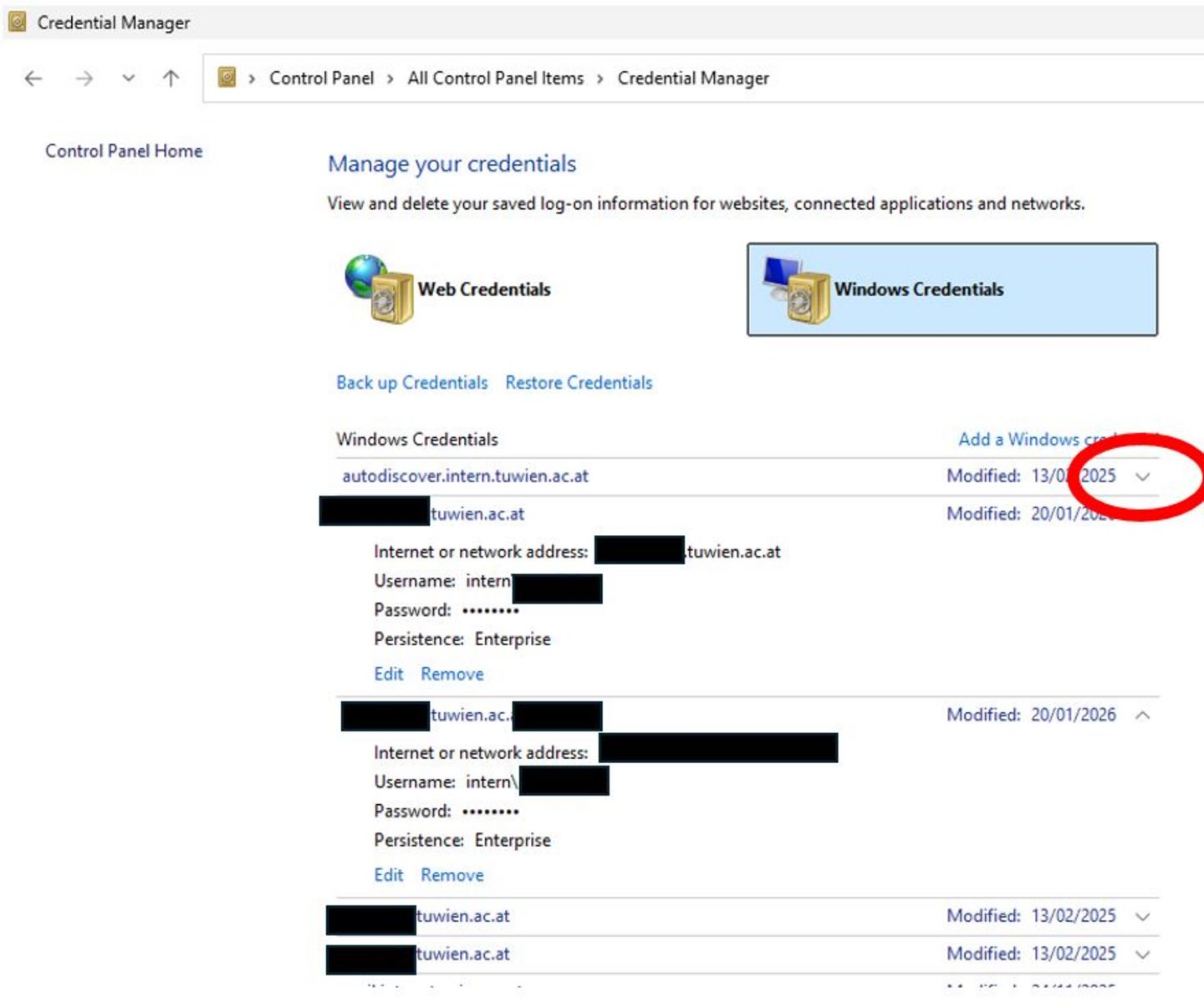Click Edit under the upper expanded credential
The image size is (1204, 1008).
[388, 674]
